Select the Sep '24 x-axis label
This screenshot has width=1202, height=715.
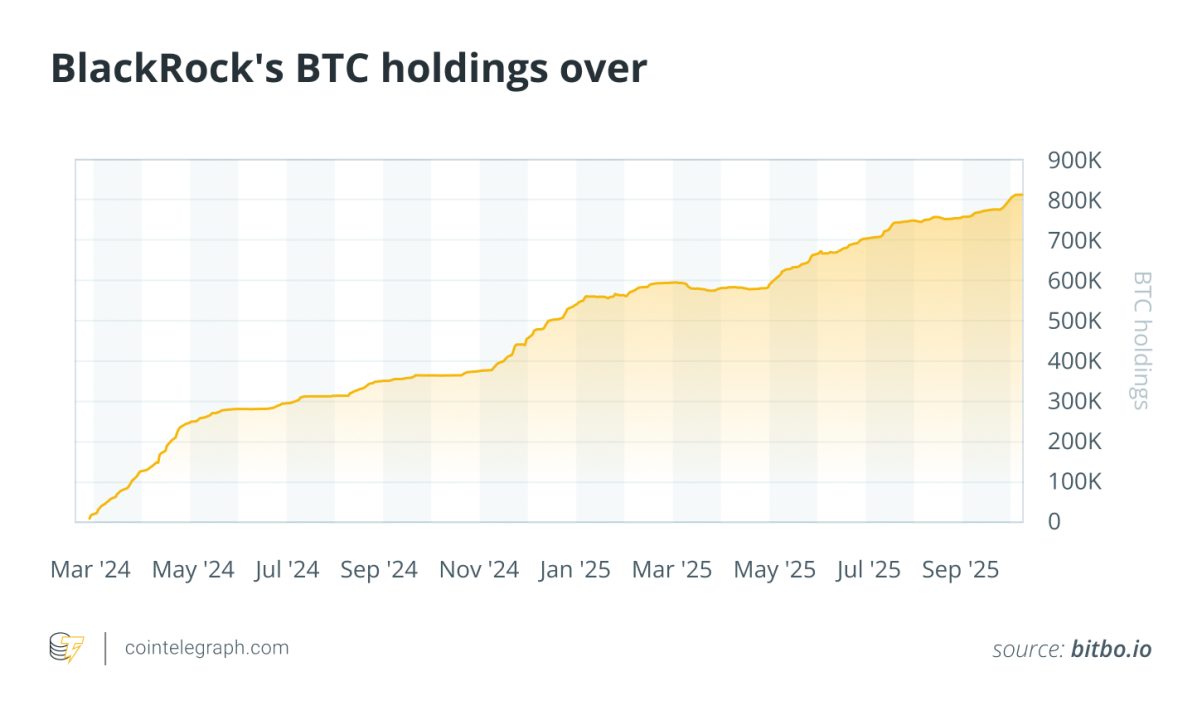[x=379, y=570]
